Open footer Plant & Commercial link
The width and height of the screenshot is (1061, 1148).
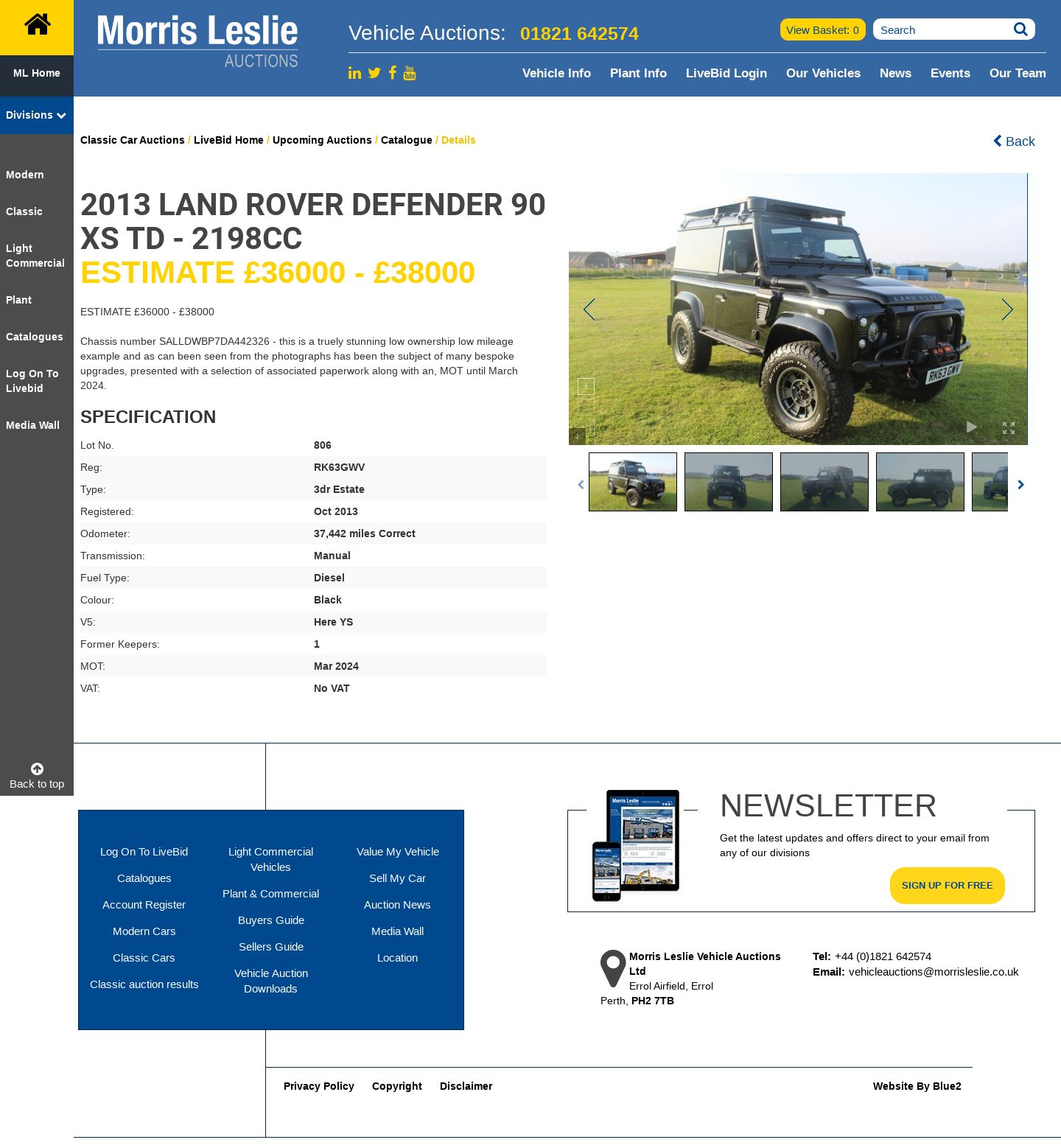pyautogui.click(x=271, y=894)
